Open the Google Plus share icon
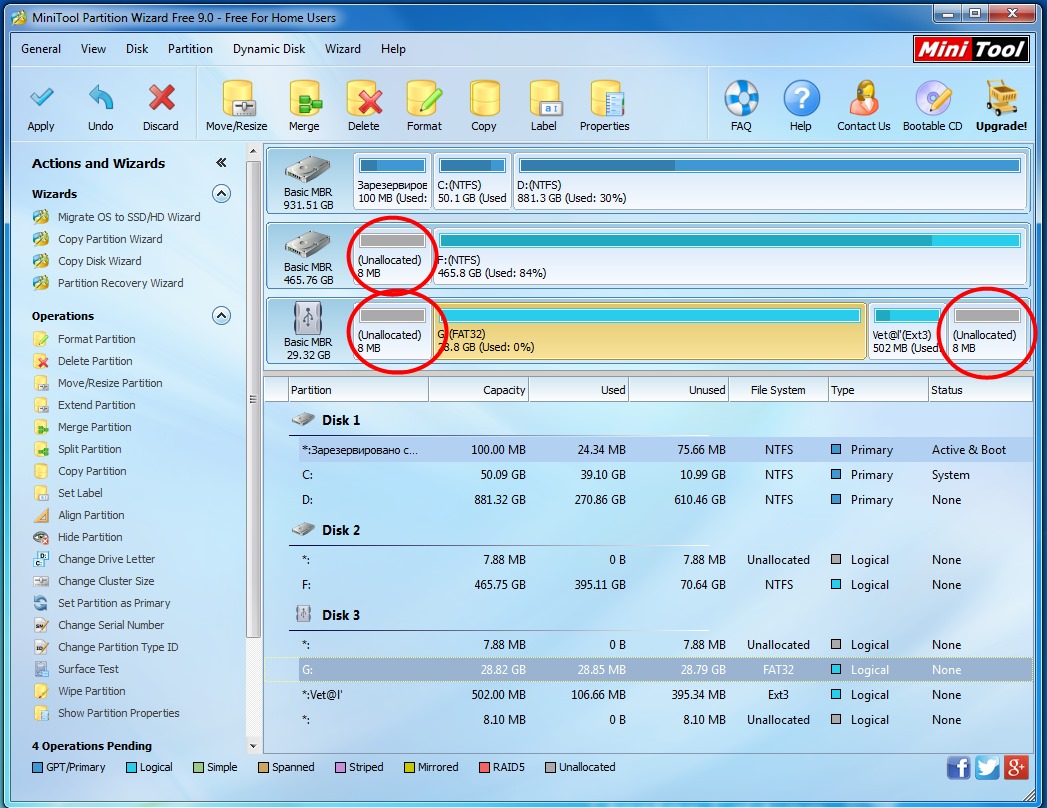The height and width of the screenshot is (808, 1047). point(1016,767)
